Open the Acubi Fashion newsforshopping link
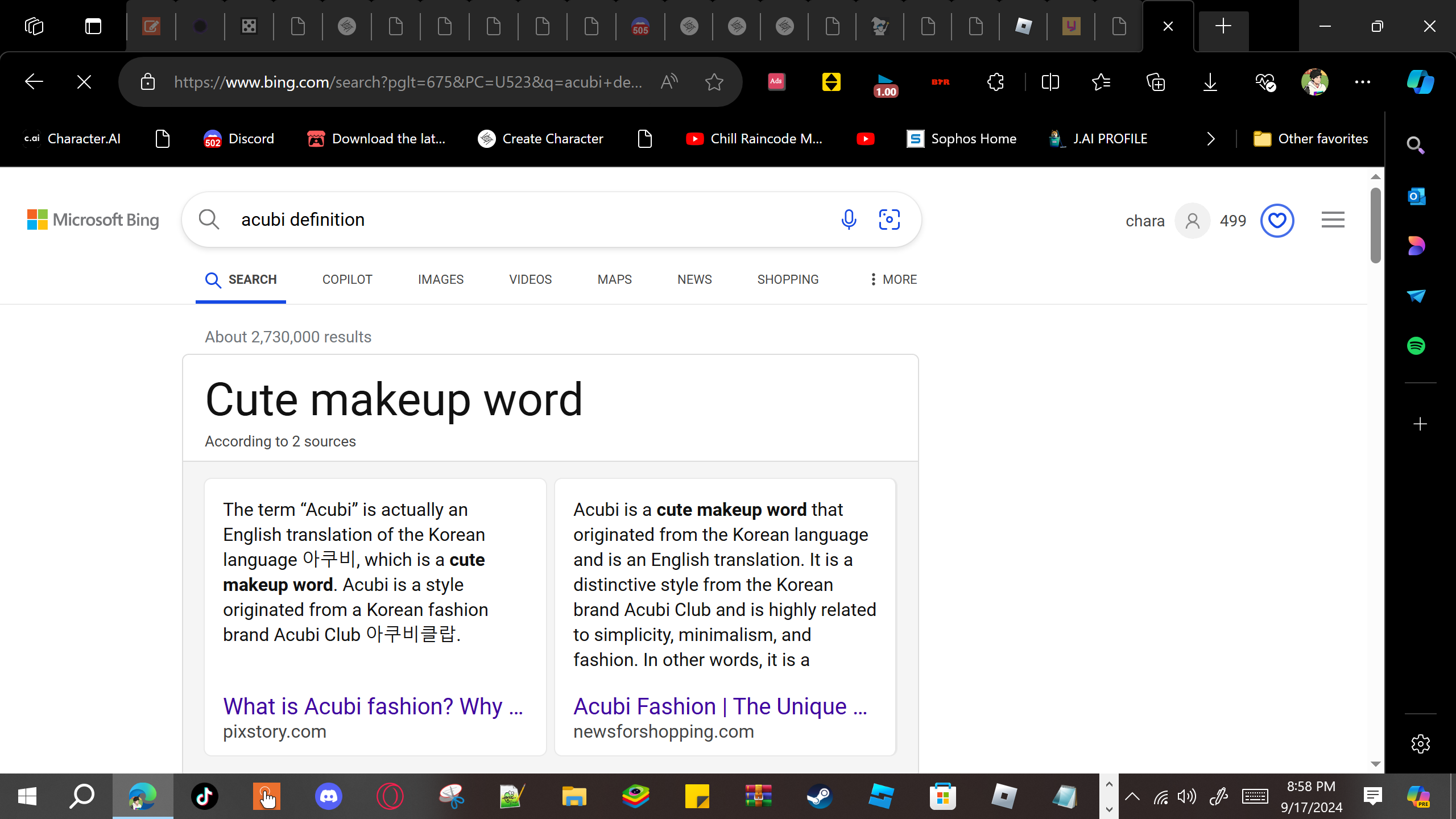This screenshot has width=1456, height=819. (719, 706)
